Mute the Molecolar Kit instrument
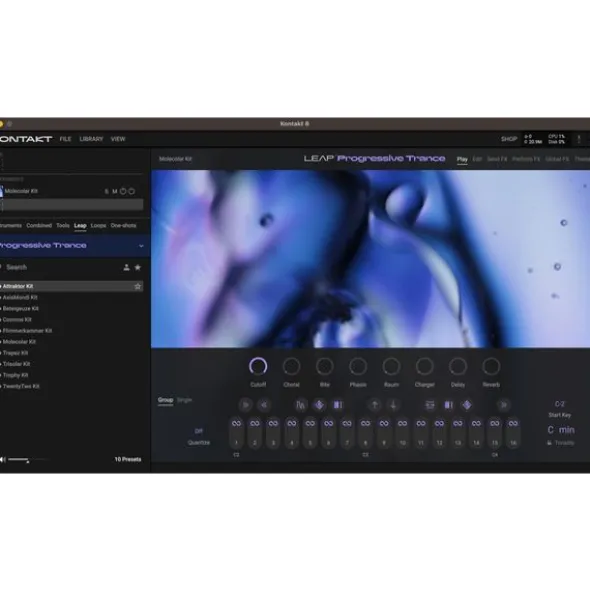This screenshot has height=591, width=590. point(115,191)
